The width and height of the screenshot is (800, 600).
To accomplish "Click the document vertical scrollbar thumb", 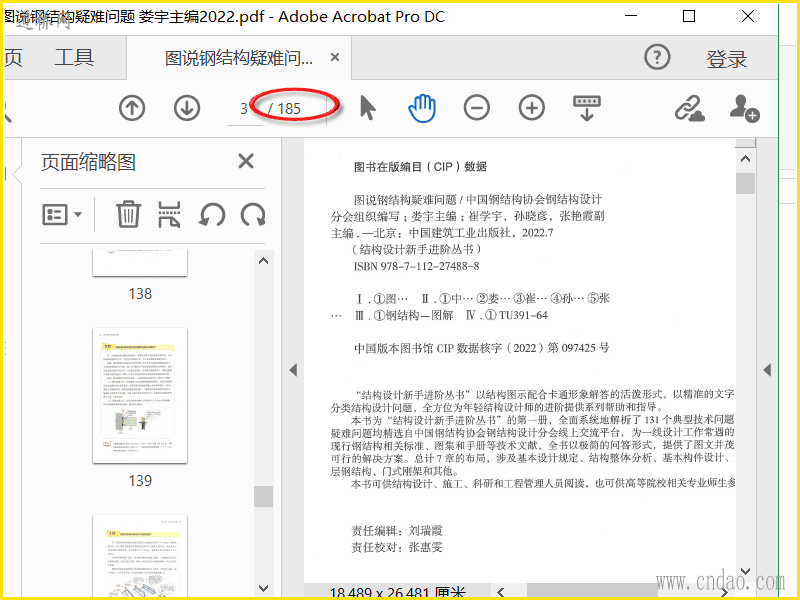I will pos(745,184).
